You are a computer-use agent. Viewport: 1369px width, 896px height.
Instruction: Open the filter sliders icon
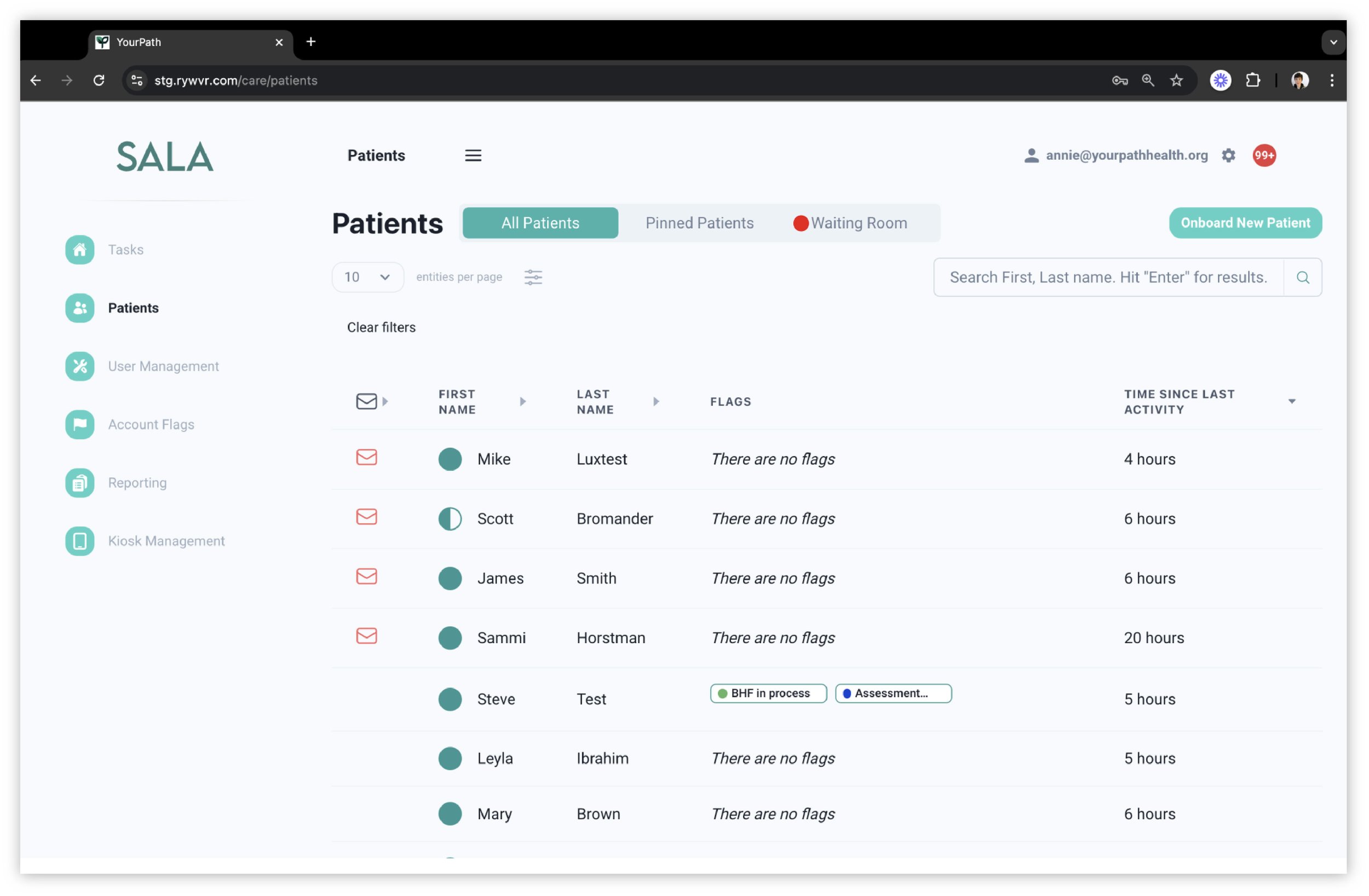coord(533,277)
